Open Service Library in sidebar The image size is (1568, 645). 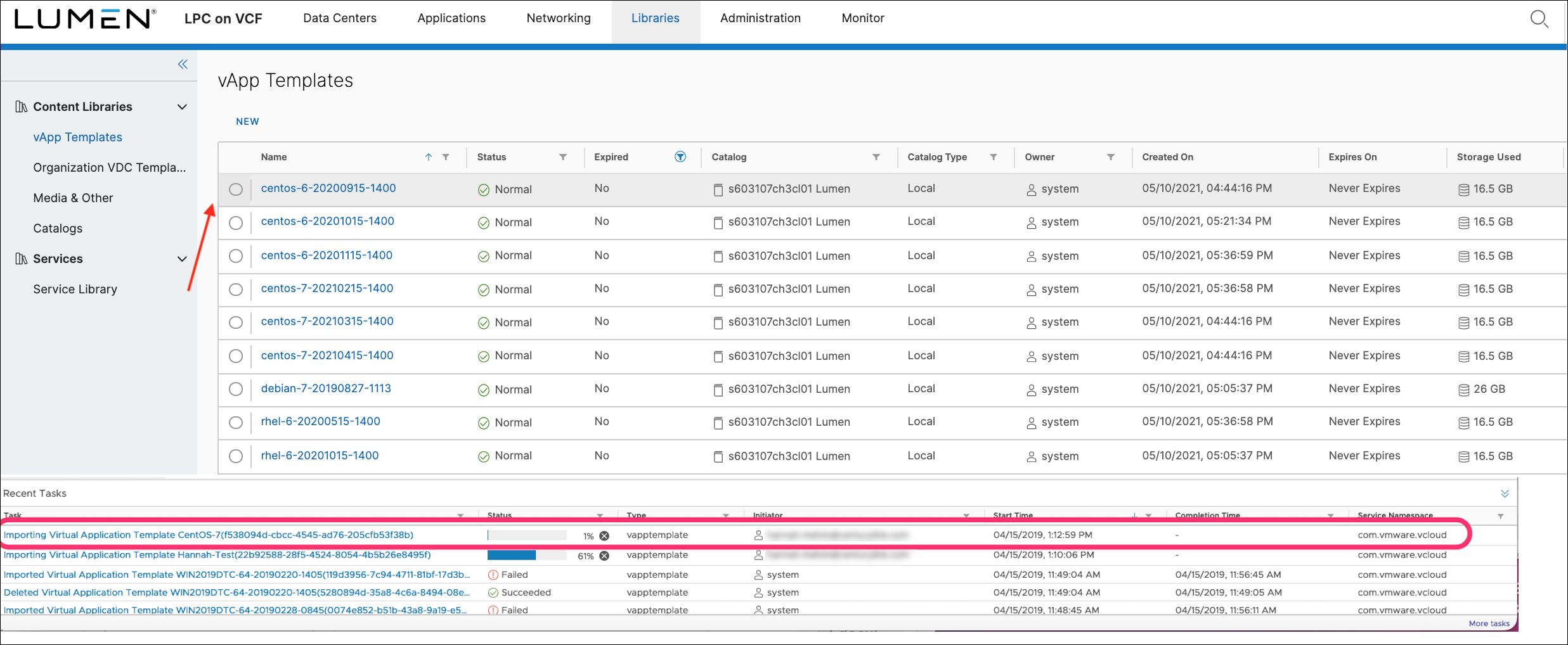(x=75, y=289)
